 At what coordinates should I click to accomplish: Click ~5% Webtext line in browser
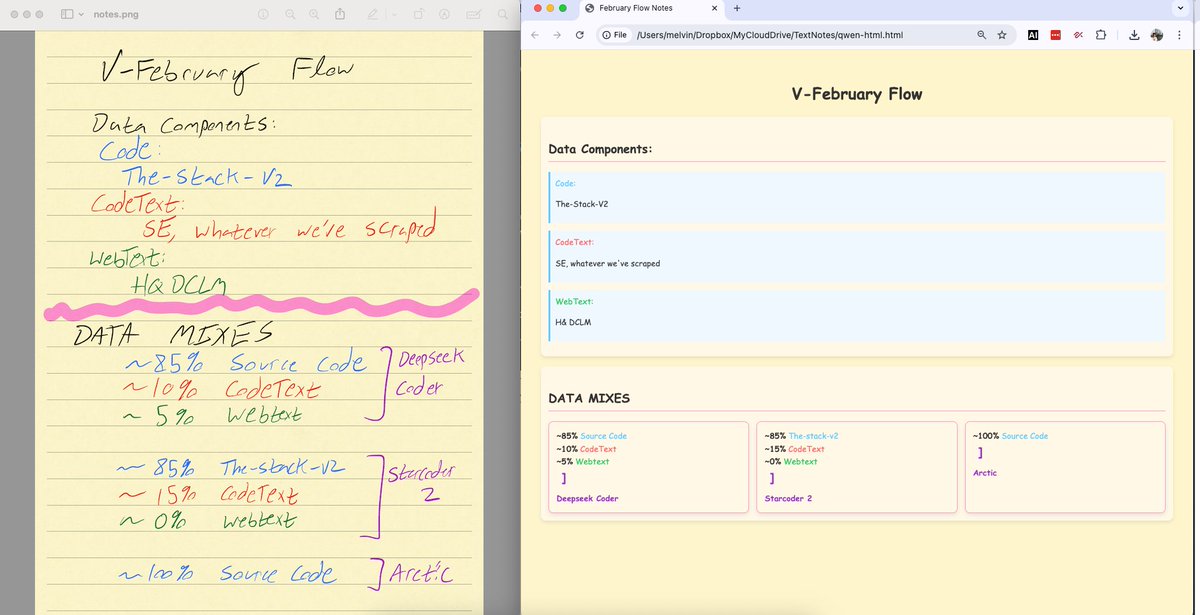pyautogui.click(x=582, y=461)
